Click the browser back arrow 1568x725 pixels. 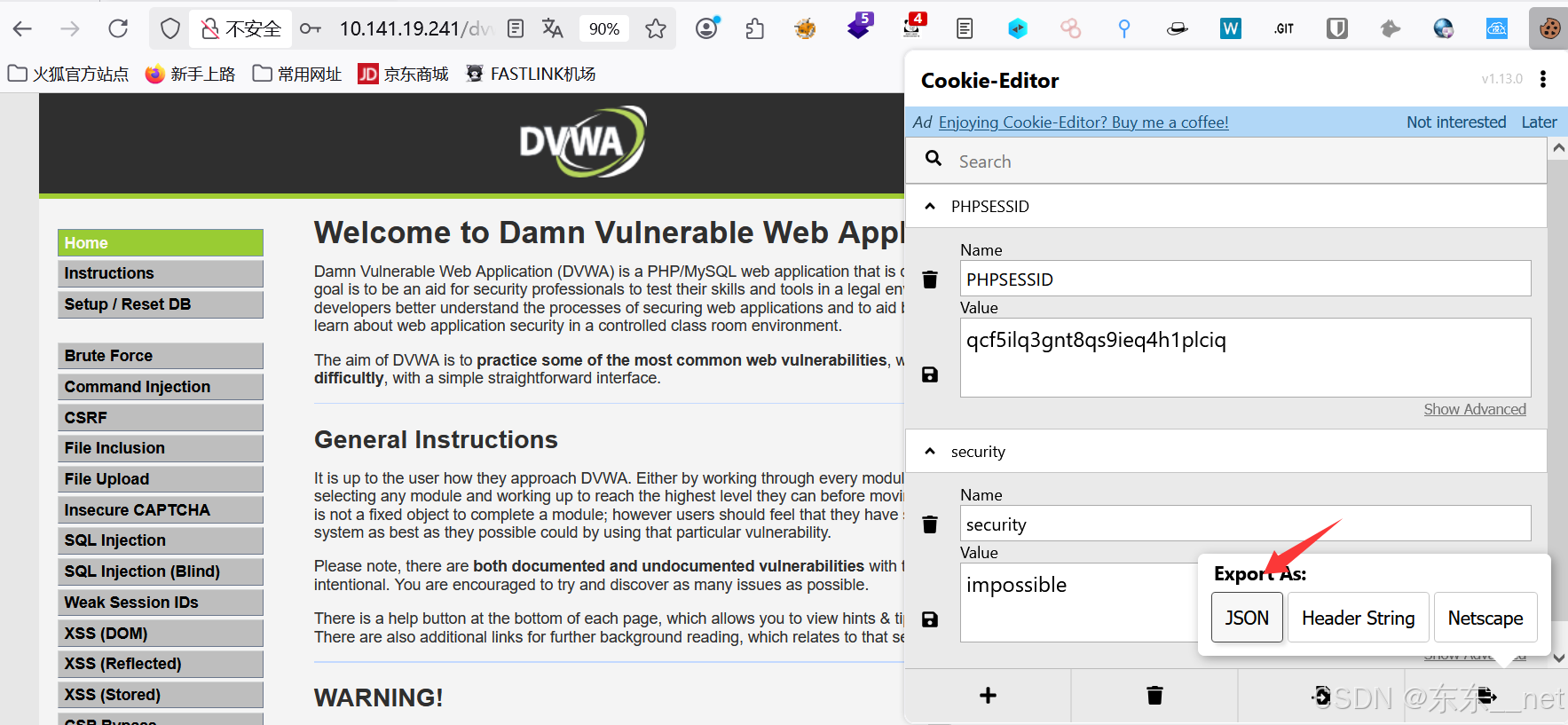tap(23, 29)
